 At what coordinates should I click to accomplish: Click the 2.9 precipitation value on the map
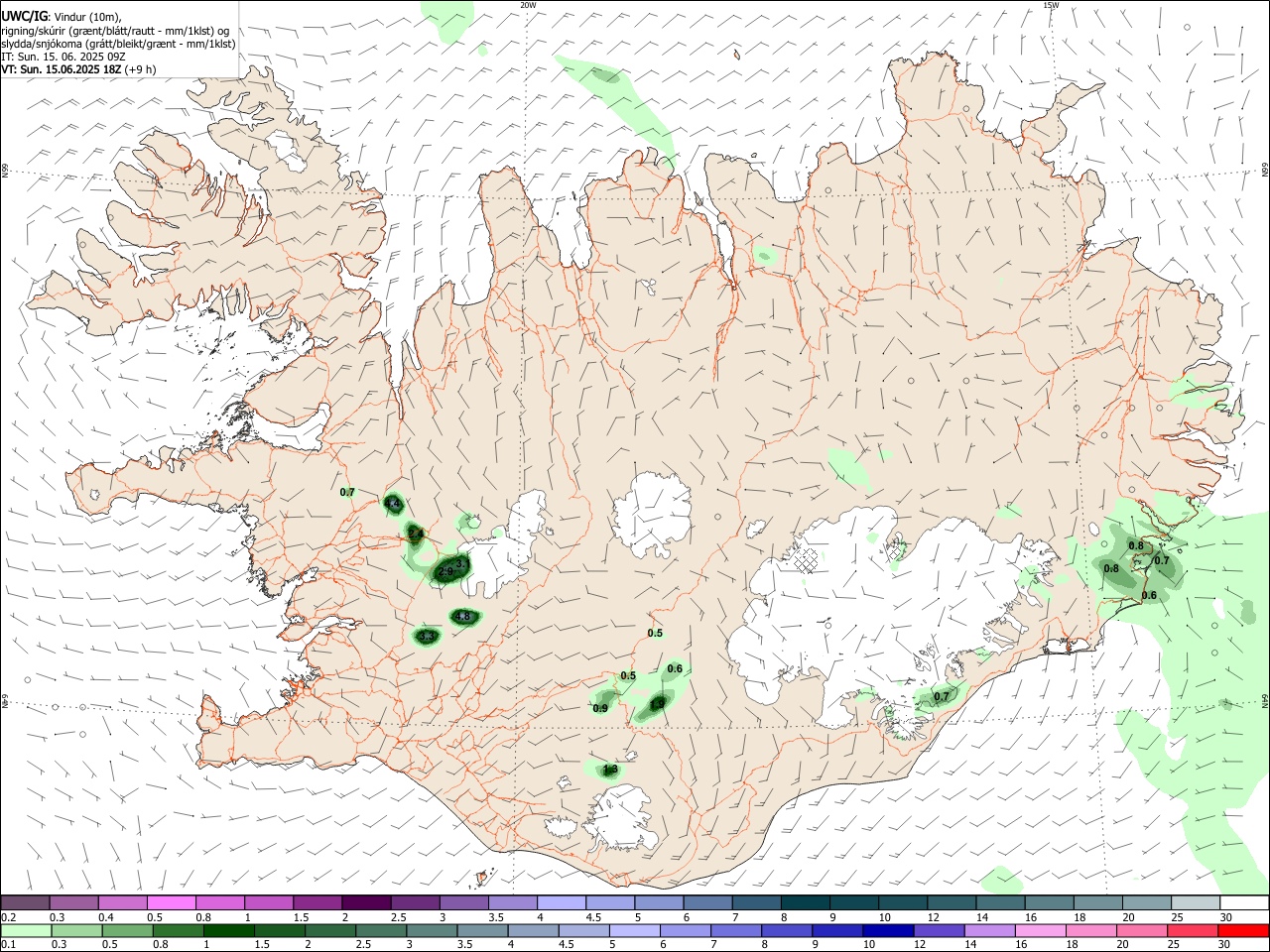point(445,572)
